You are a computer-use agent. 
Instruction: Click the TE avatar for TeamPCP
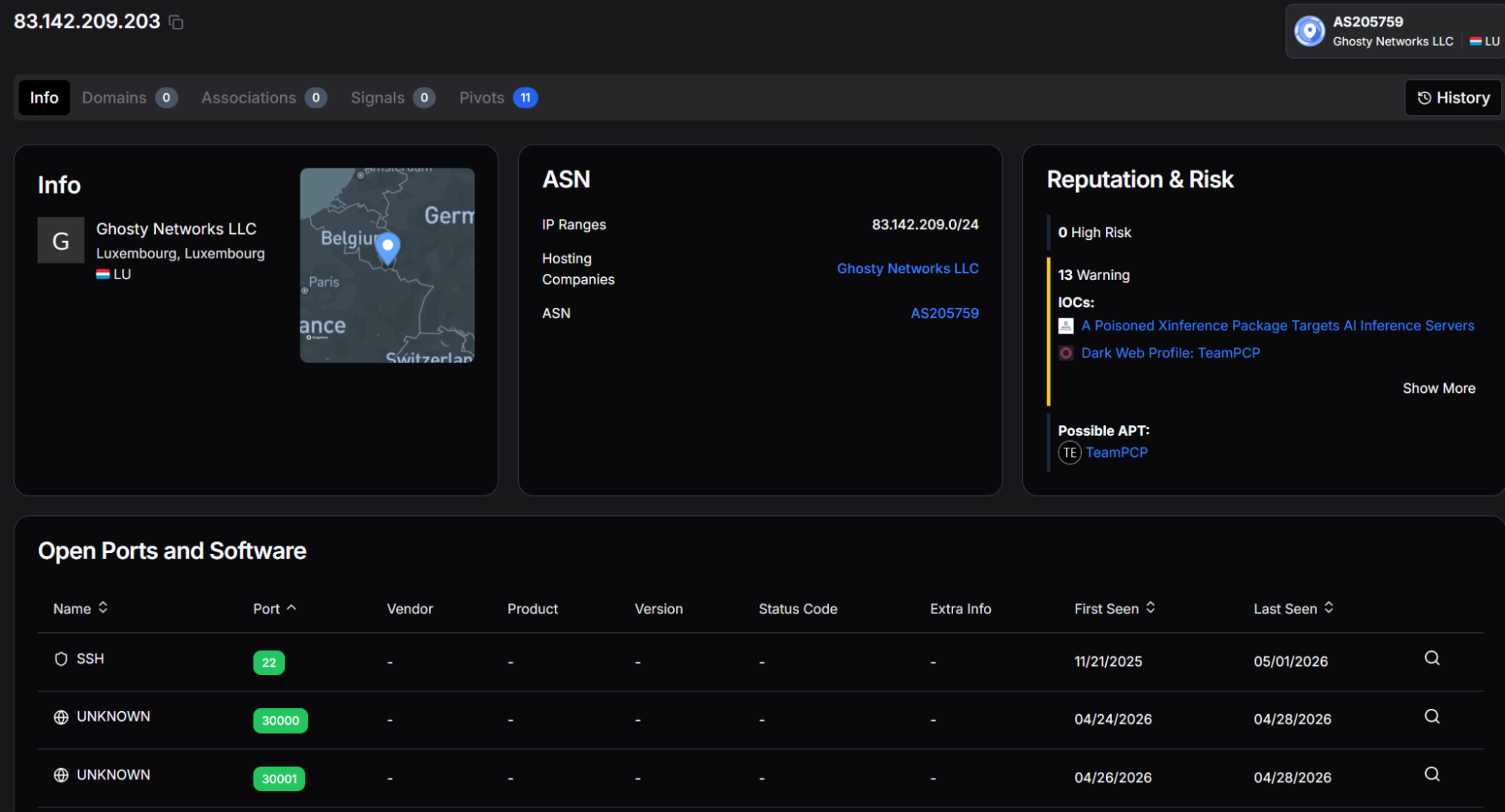click(x=1070, y=452)
